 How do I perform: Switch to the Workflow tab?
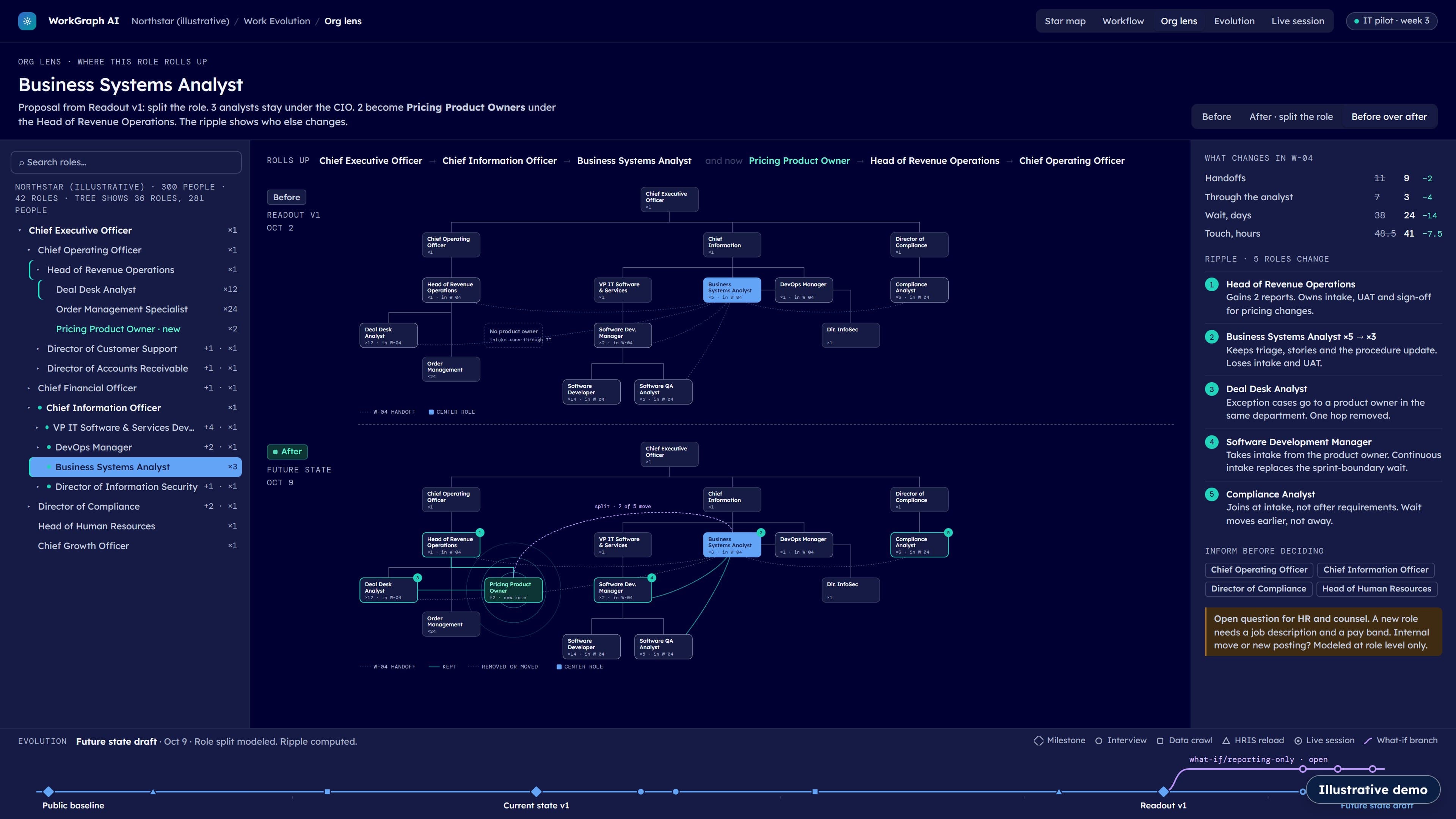[1122, 21]
